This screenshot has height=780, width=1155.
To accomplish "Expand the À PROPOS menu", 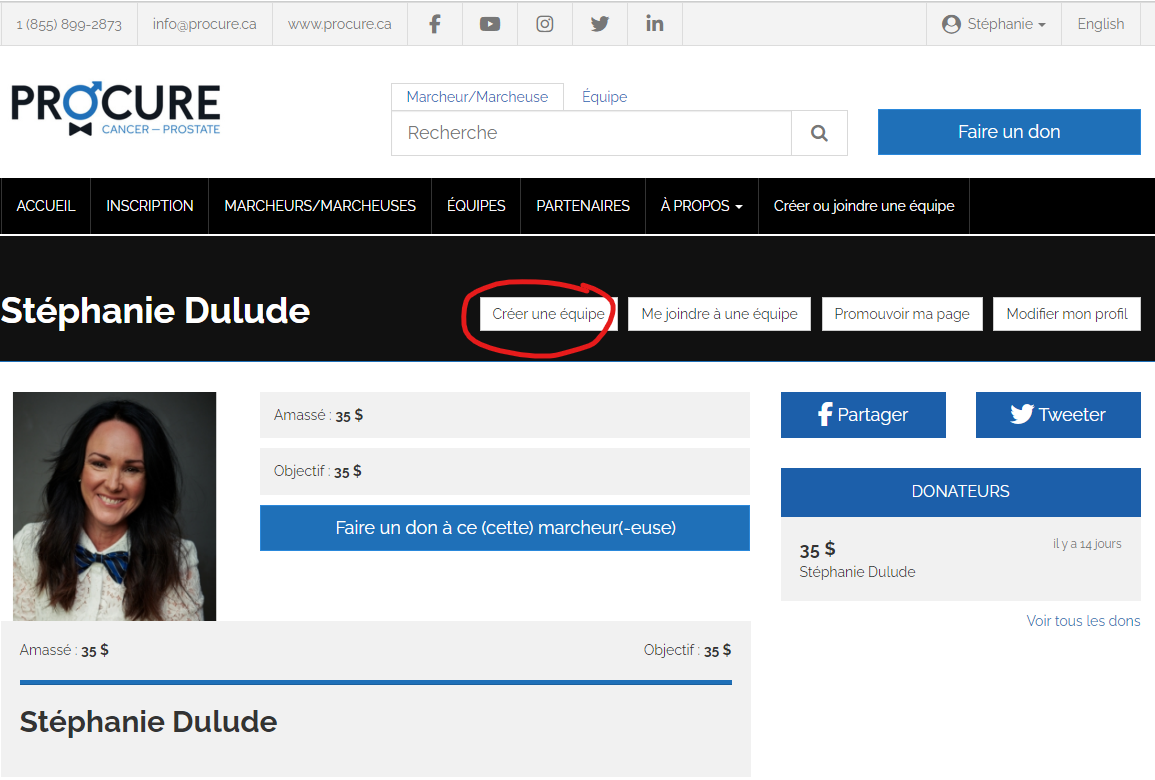I will [701, 206].
